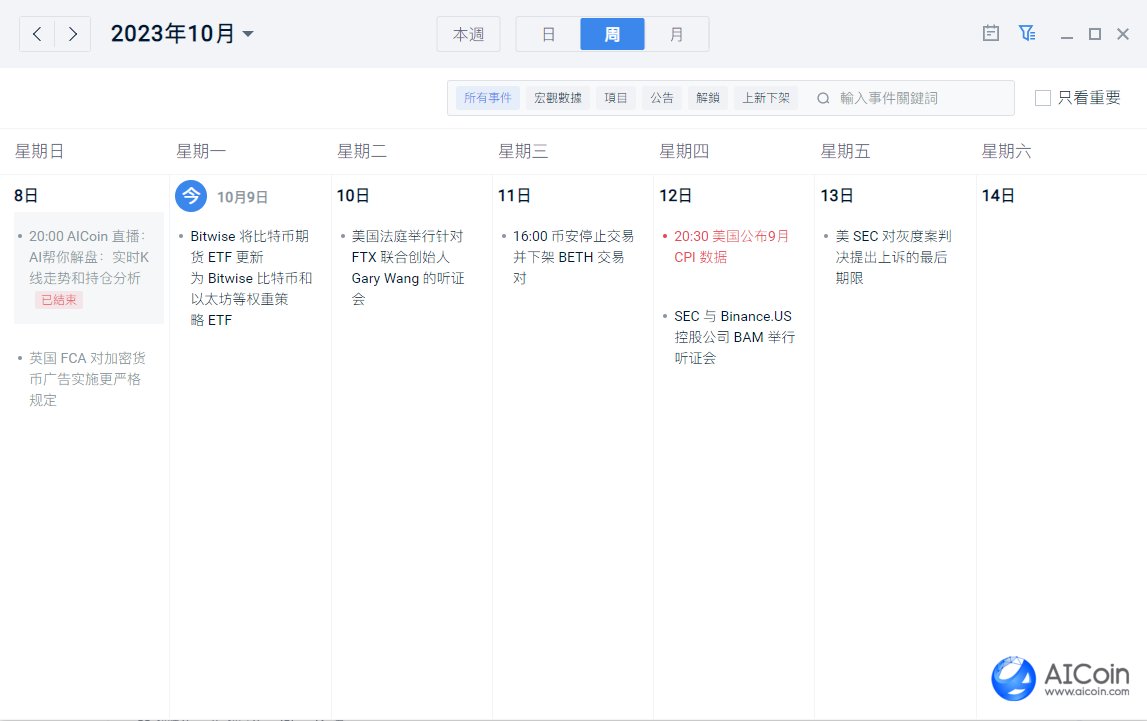Screen dimensions: 1147x721
Task: Click the 已結束 status tag
Action: (x=59, y=300)
